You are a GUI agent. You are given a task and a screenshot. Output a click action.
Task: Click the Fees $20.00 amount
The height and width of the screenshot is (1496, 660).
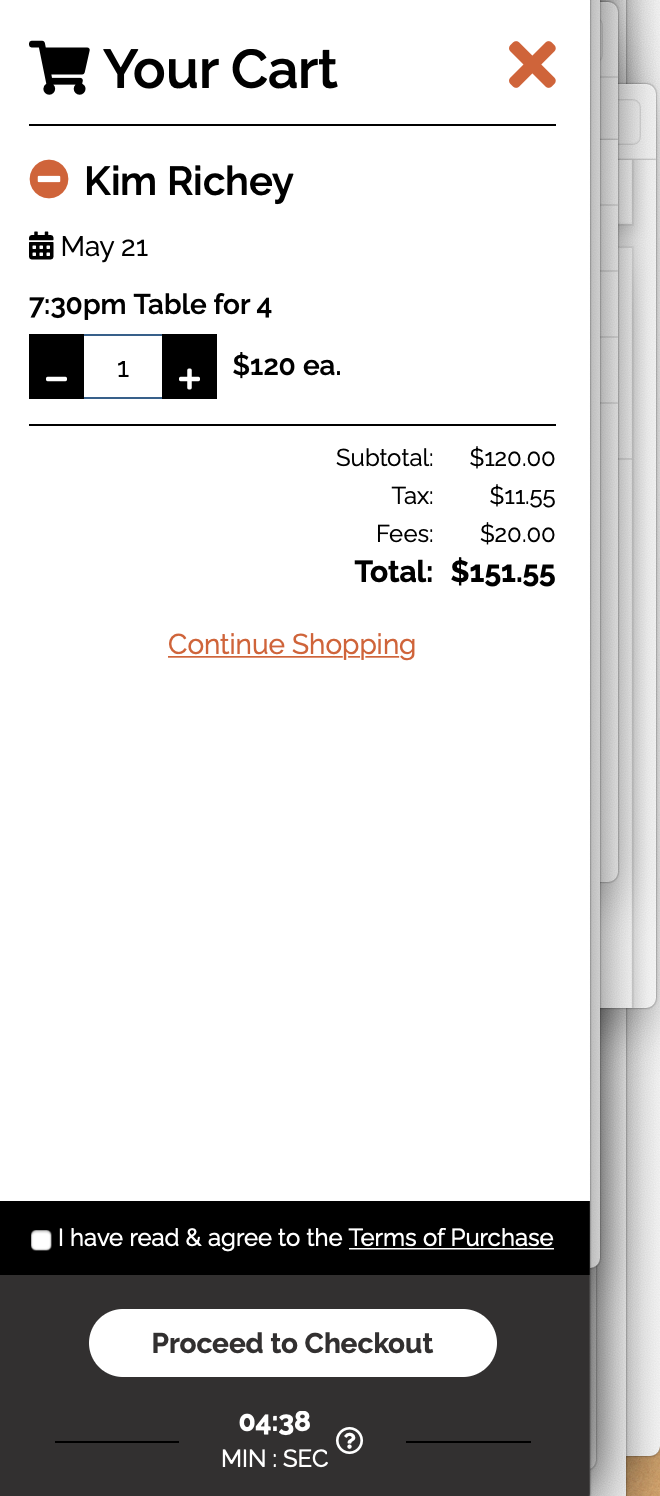(x=517, y=534)
